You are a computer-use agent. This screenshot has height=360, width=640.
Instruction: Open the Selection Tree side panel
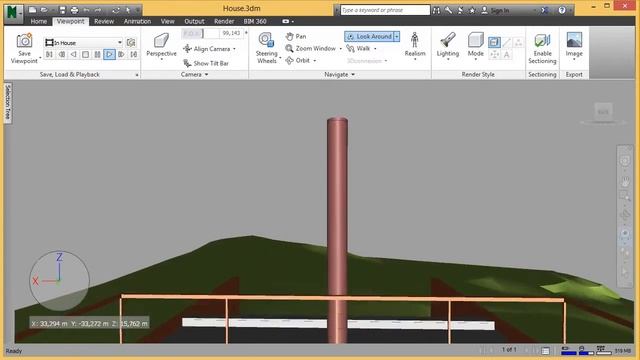(7, 102)
